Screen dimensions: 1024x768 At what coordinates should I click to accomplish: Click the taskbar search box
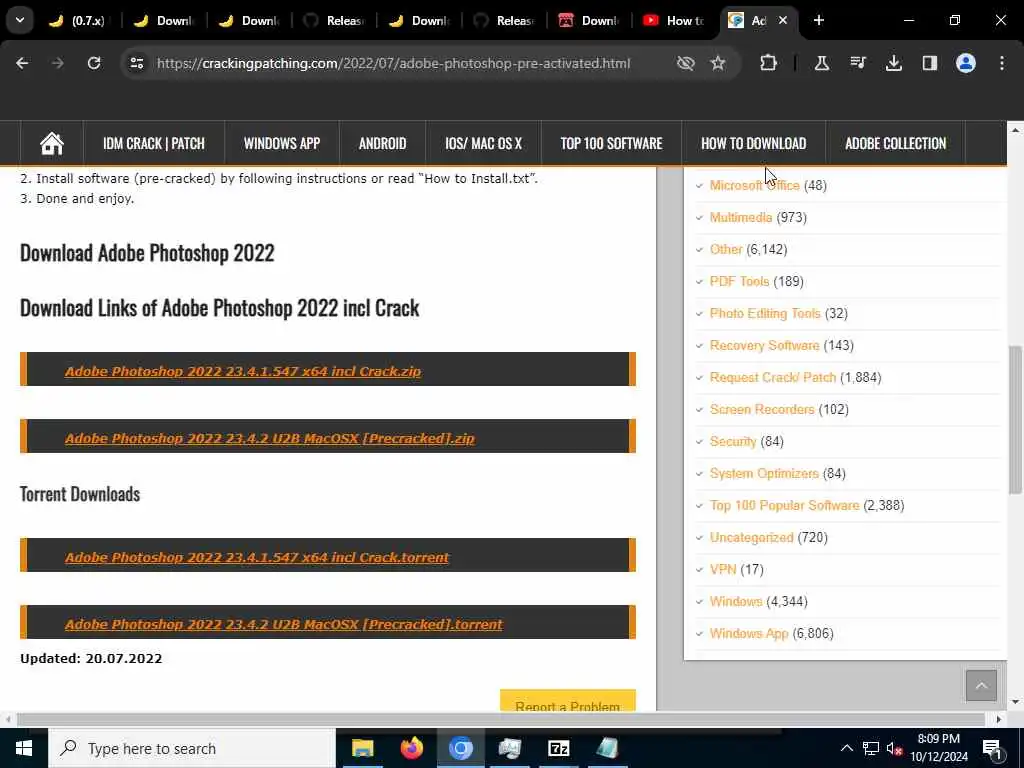[x=191, y=748]
